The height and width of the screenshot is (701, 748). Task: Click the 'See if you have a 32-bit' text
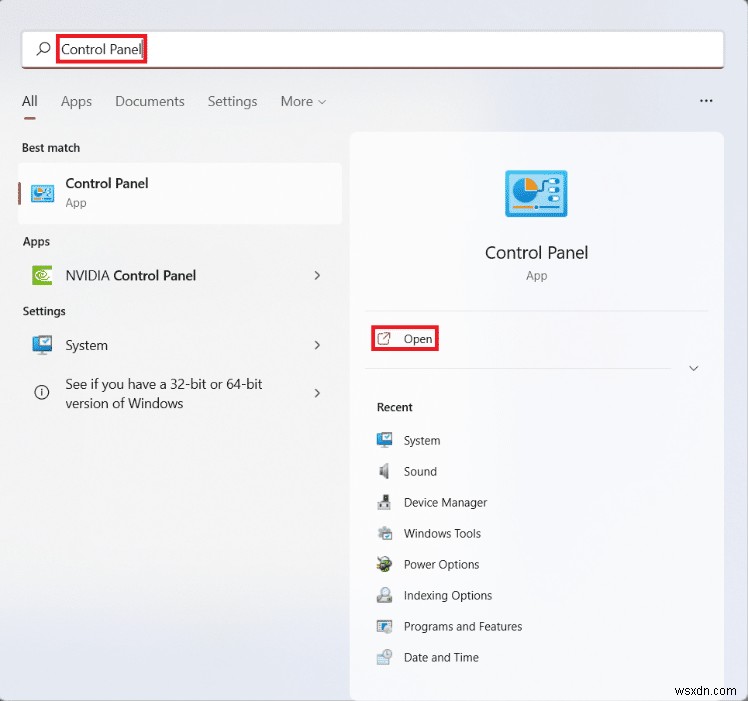click(x=164, y=394)
